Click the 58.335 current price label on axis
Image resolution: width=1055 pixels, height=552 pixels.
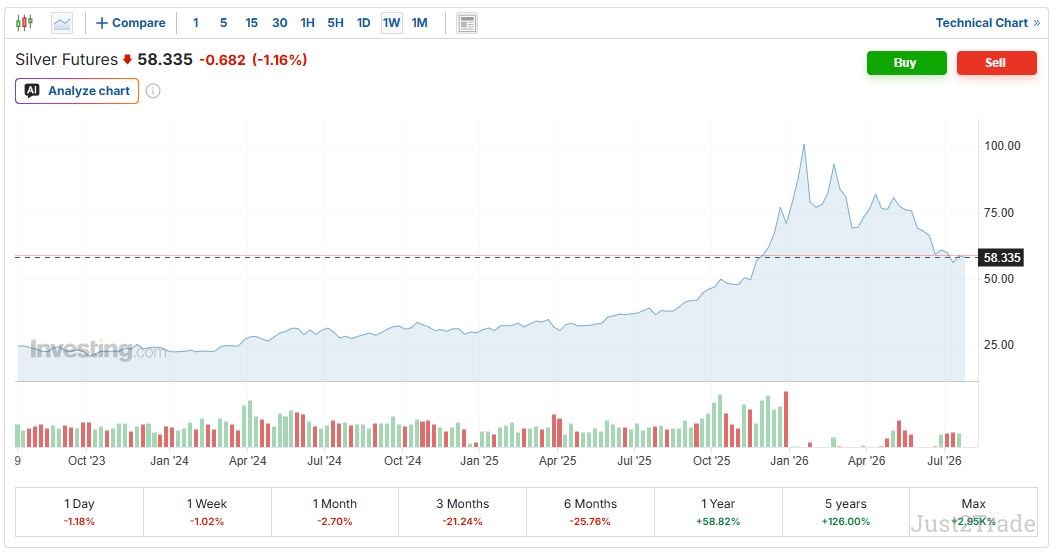pos(1001,258)
